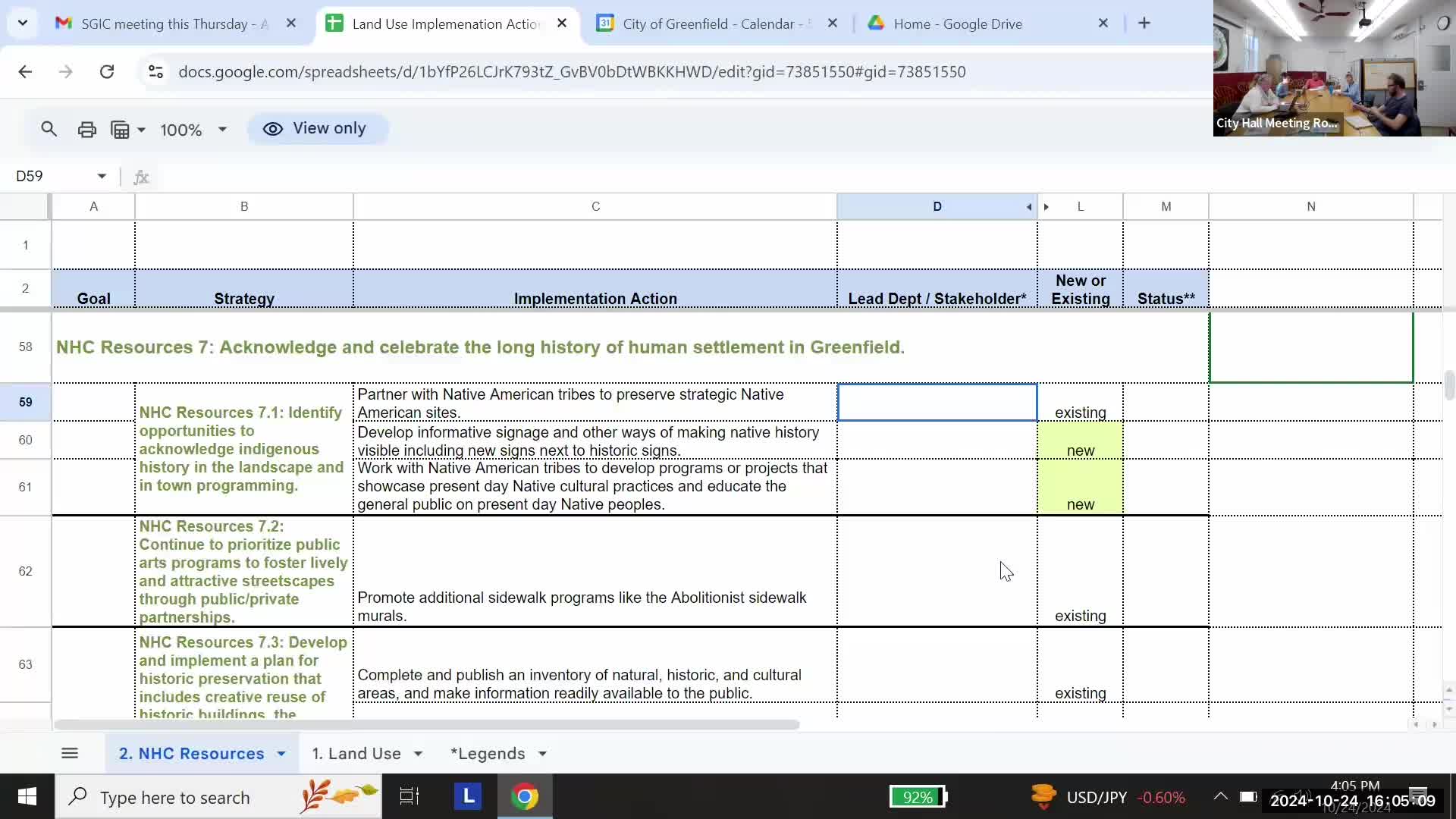Click the Lead Dept / Stakeholder header cell
This screenshot has width=1456, height=819.
937,289
